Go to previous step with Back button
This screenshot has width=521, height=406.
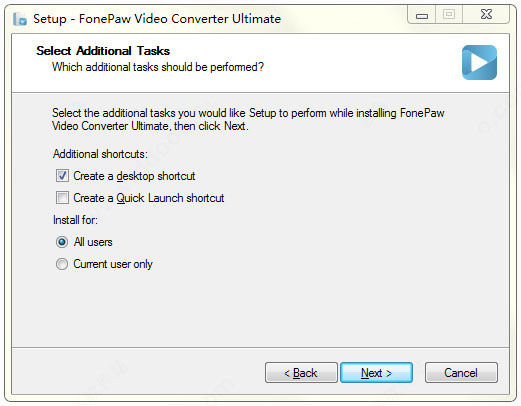pyautogui.click(x=301, y=372)
